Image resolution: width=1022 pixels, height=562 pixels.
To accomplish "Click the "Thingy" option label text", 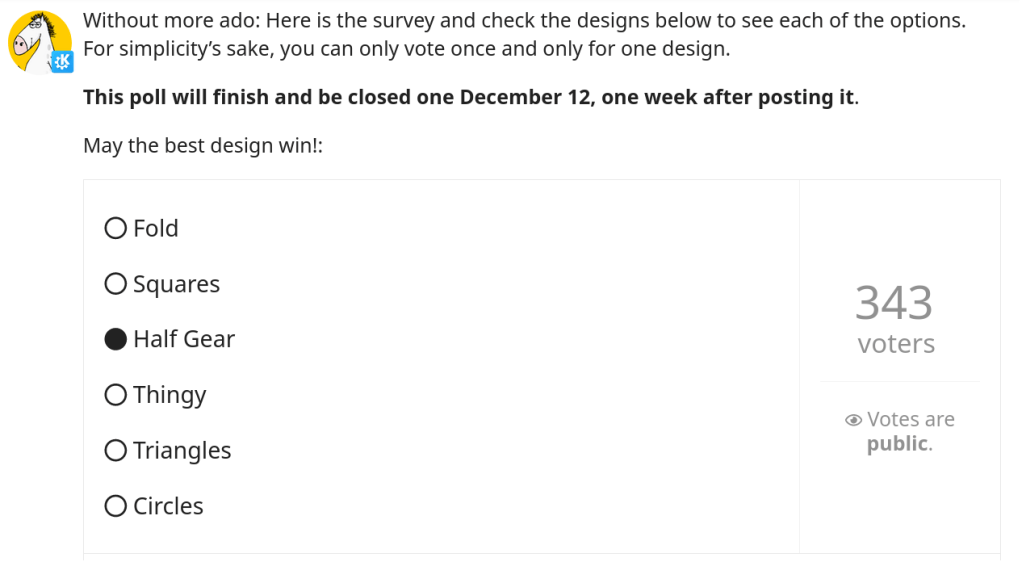I will [x=170, y=396].
